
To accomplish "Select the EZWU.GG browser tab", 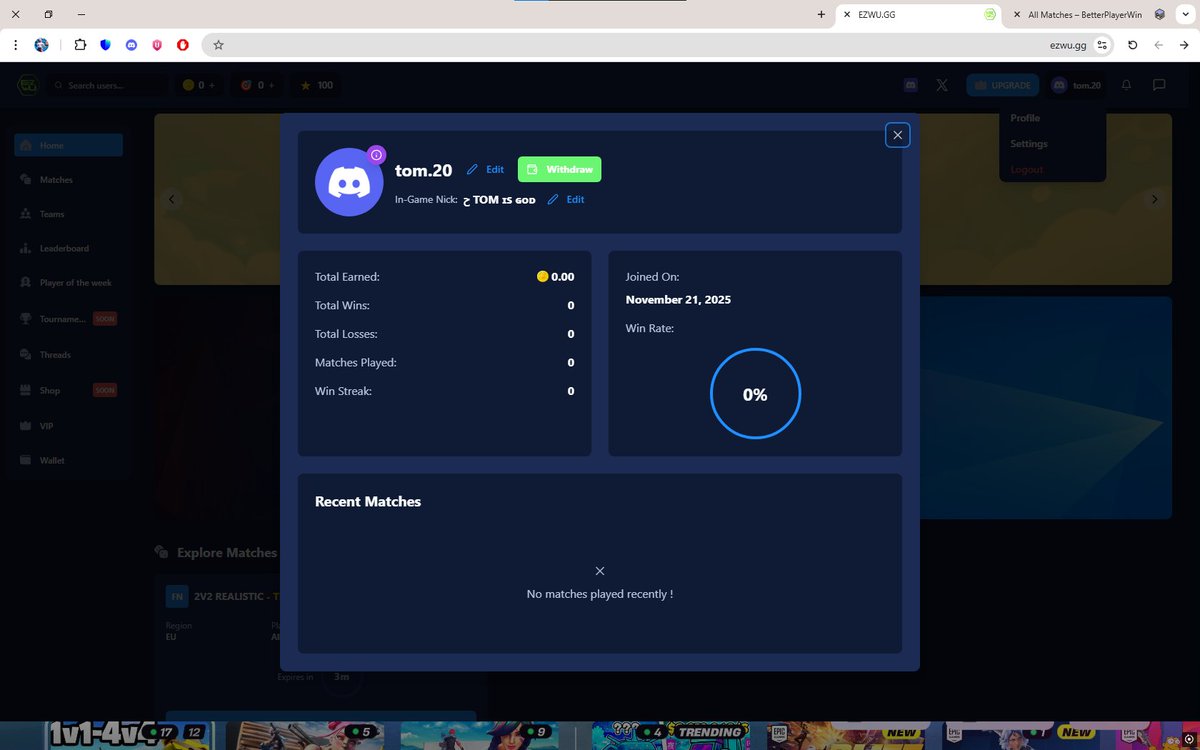I will pyautogui.click(x=920, y=15).
